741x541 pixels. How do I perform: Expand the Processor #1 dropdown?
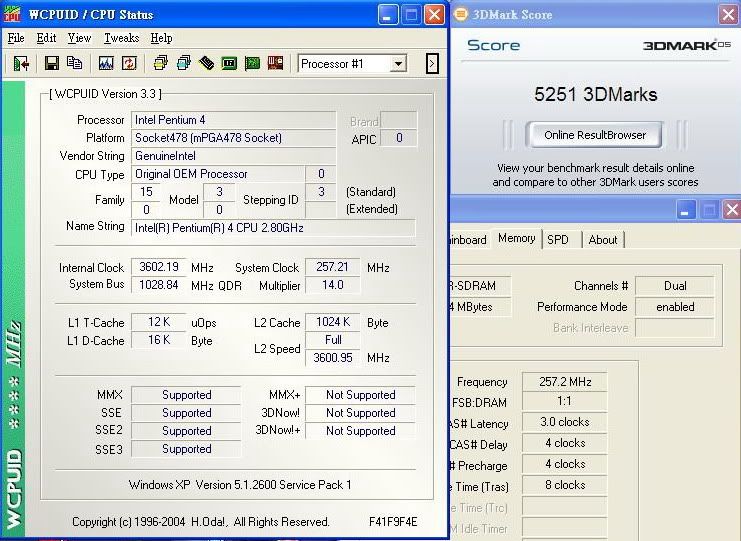pyautogui.click(x=398, y=64)
